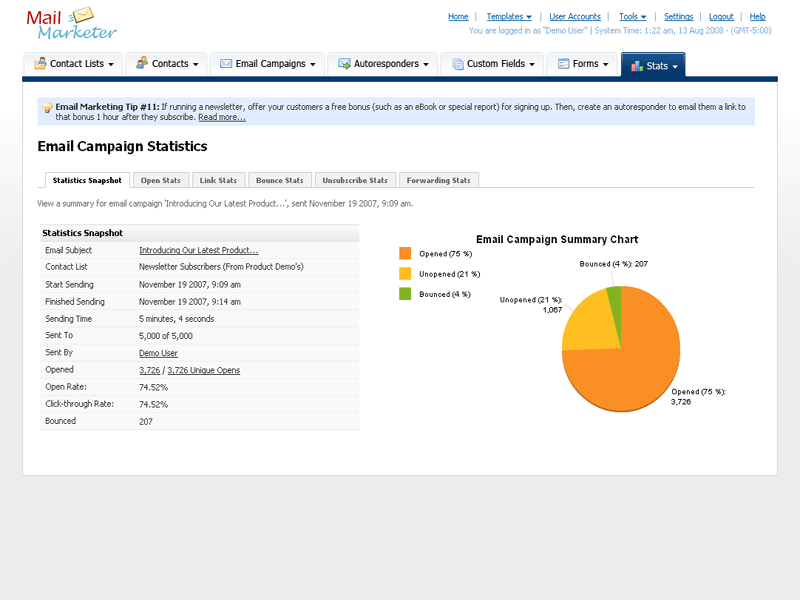Click the Stats bar chart icon
This screenshot has width=800, height=600.
pyautogui.click(x=636, y=65)
